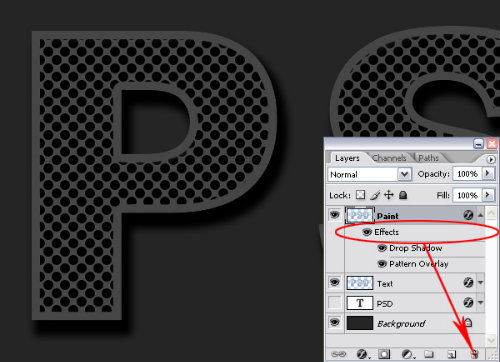Screen dimensions: 500x362
Task: Enable lock image pixels brush icon
Action: [375, 195]
